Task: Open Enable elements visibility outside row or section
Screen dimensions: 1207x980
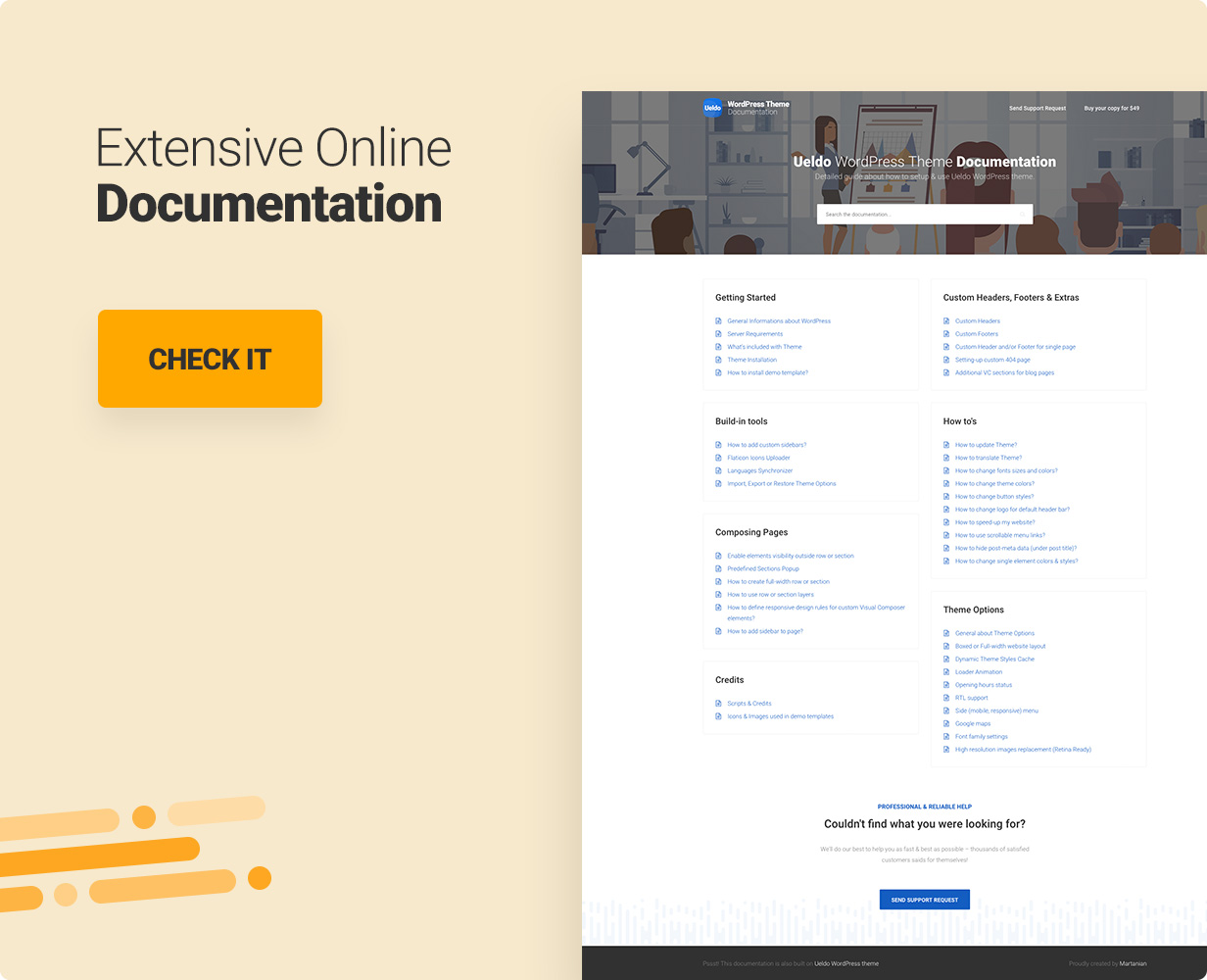Action: pos(791,556)
